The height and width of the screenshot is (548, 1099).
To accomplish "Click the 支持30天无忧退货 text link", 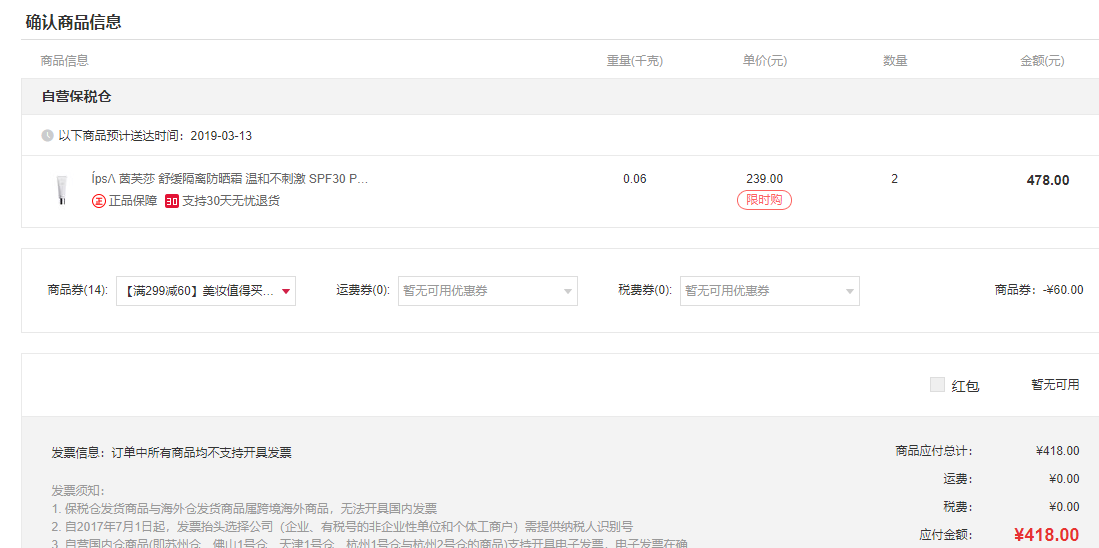I will coord(231,201).
